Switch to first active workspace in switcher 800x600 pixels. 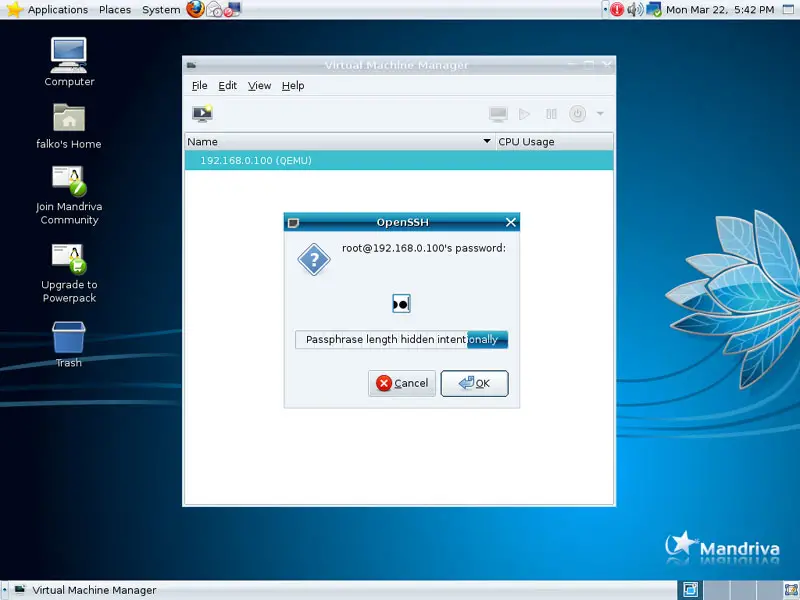(x=690, y=590)
